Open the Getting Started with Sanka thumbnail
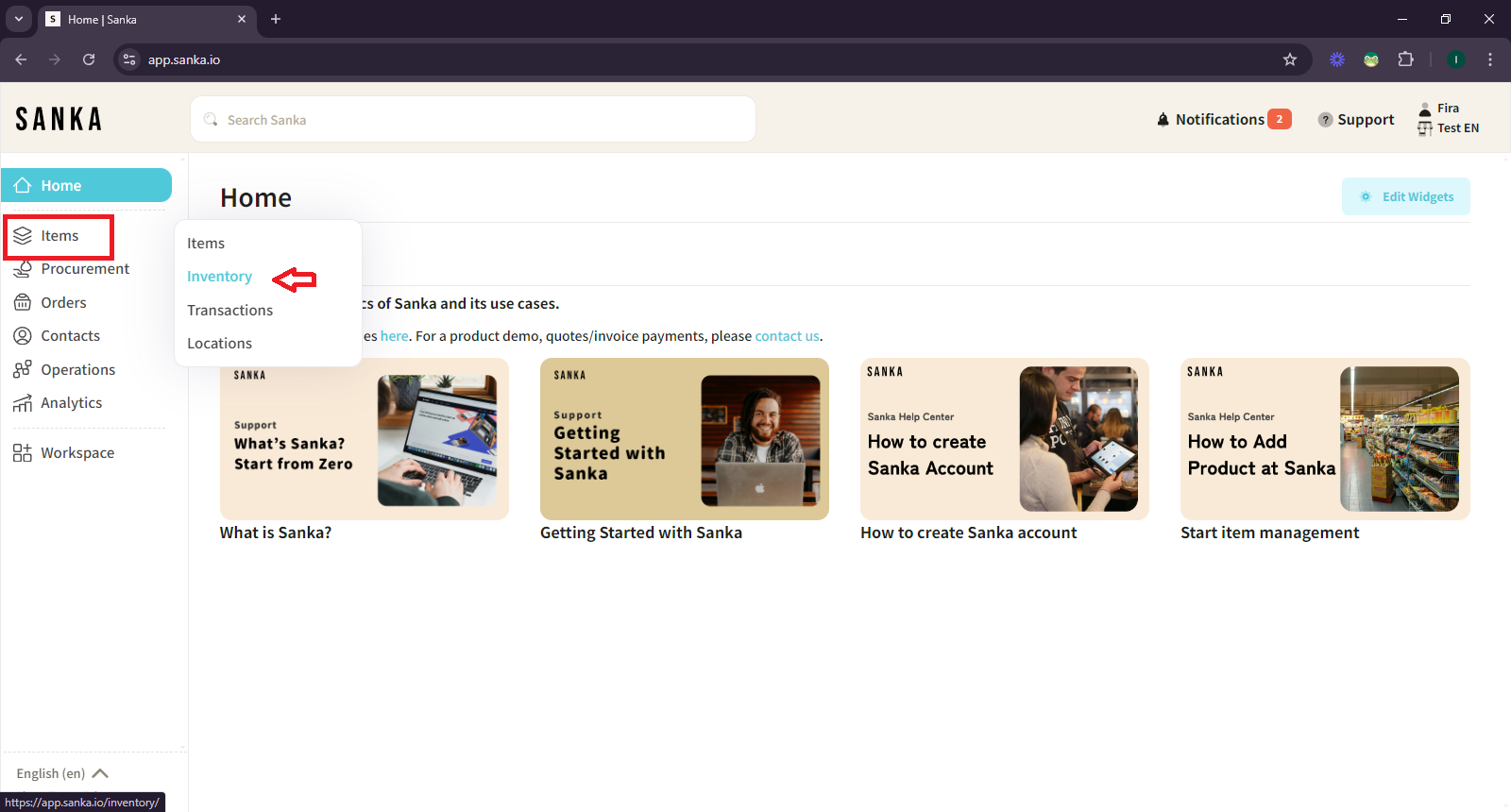 tap(684, 439)
